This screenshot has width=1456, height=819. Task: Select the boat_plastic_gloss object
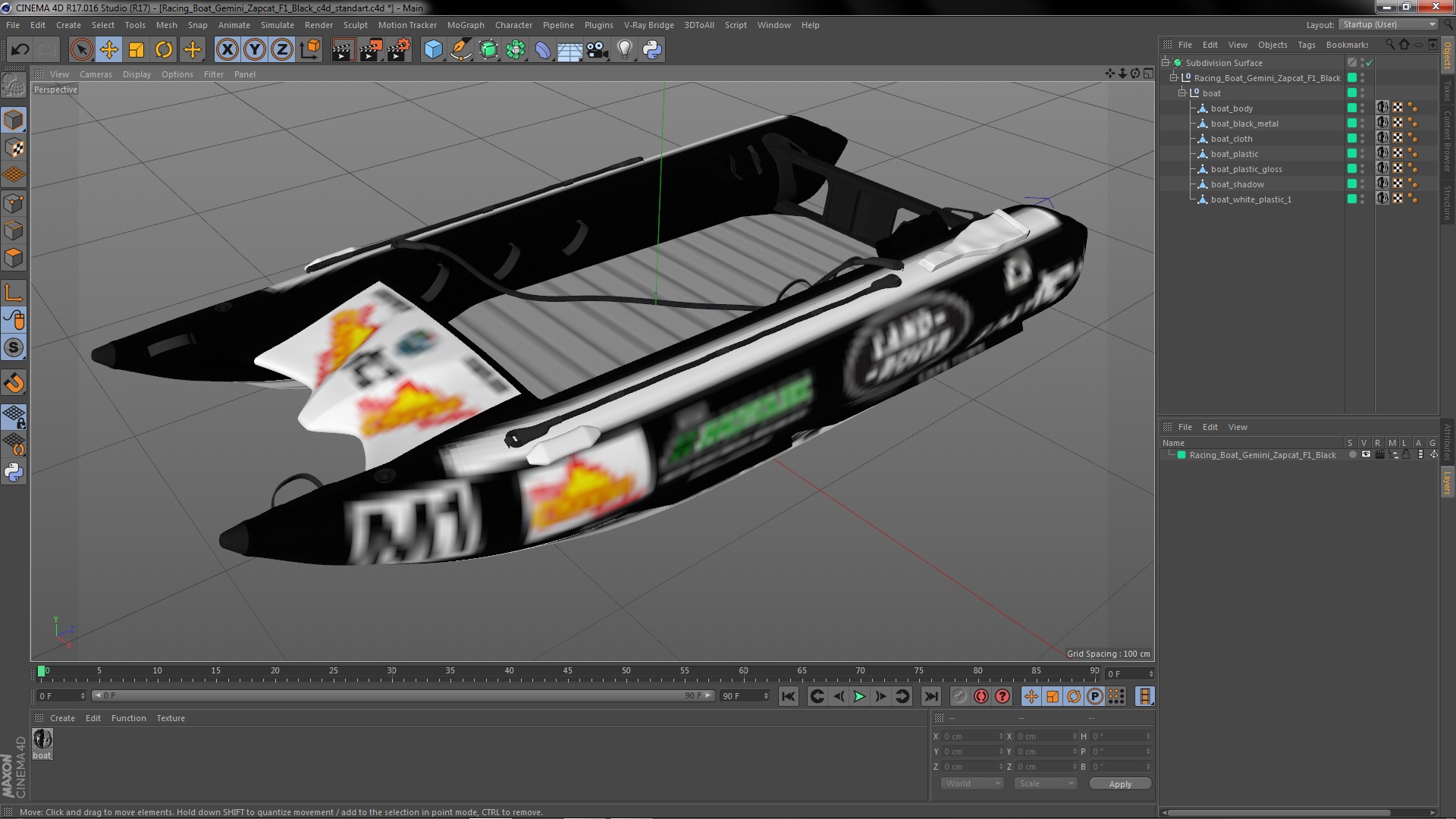coord(1246,169)
